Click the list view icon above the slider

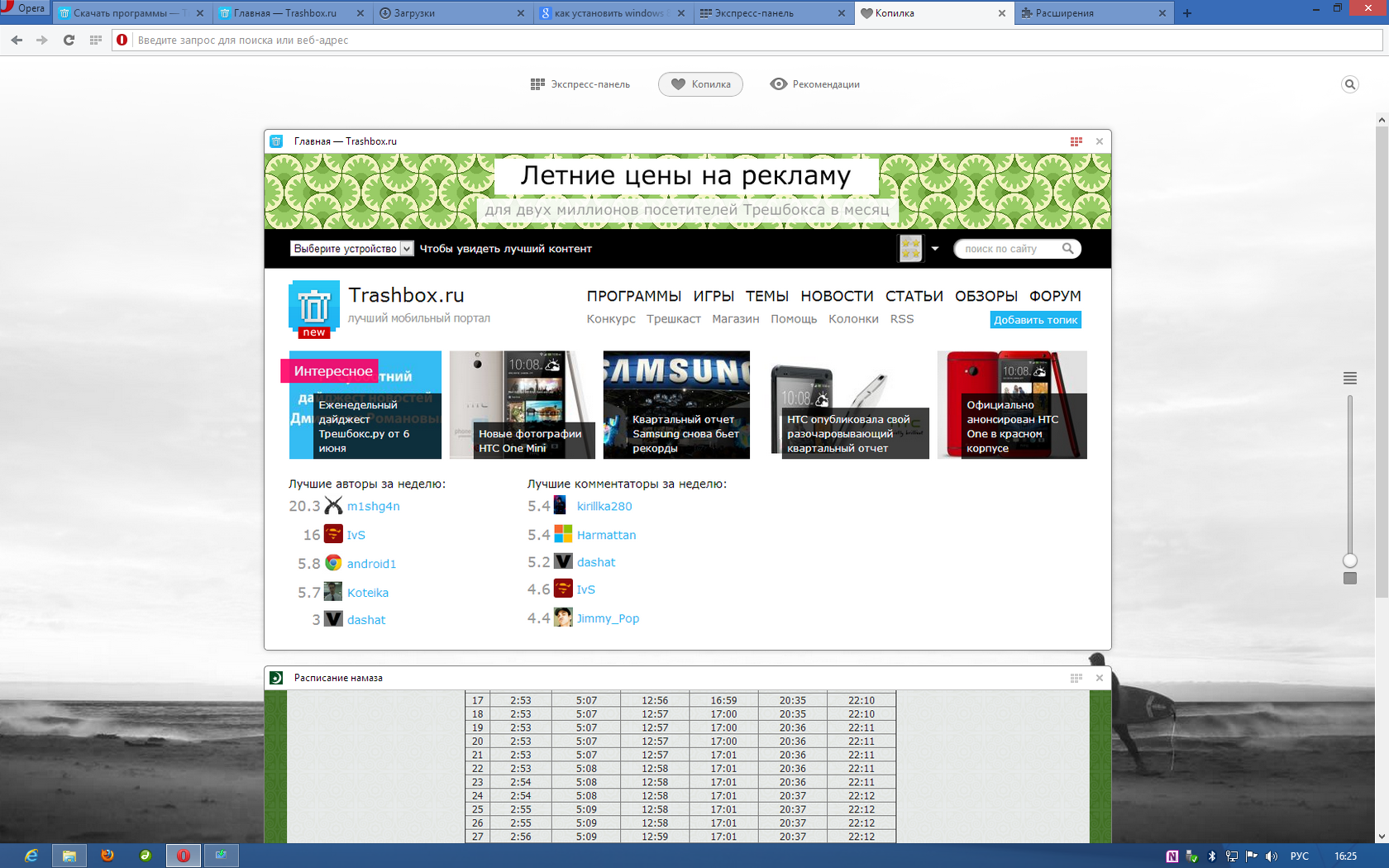1350,378
